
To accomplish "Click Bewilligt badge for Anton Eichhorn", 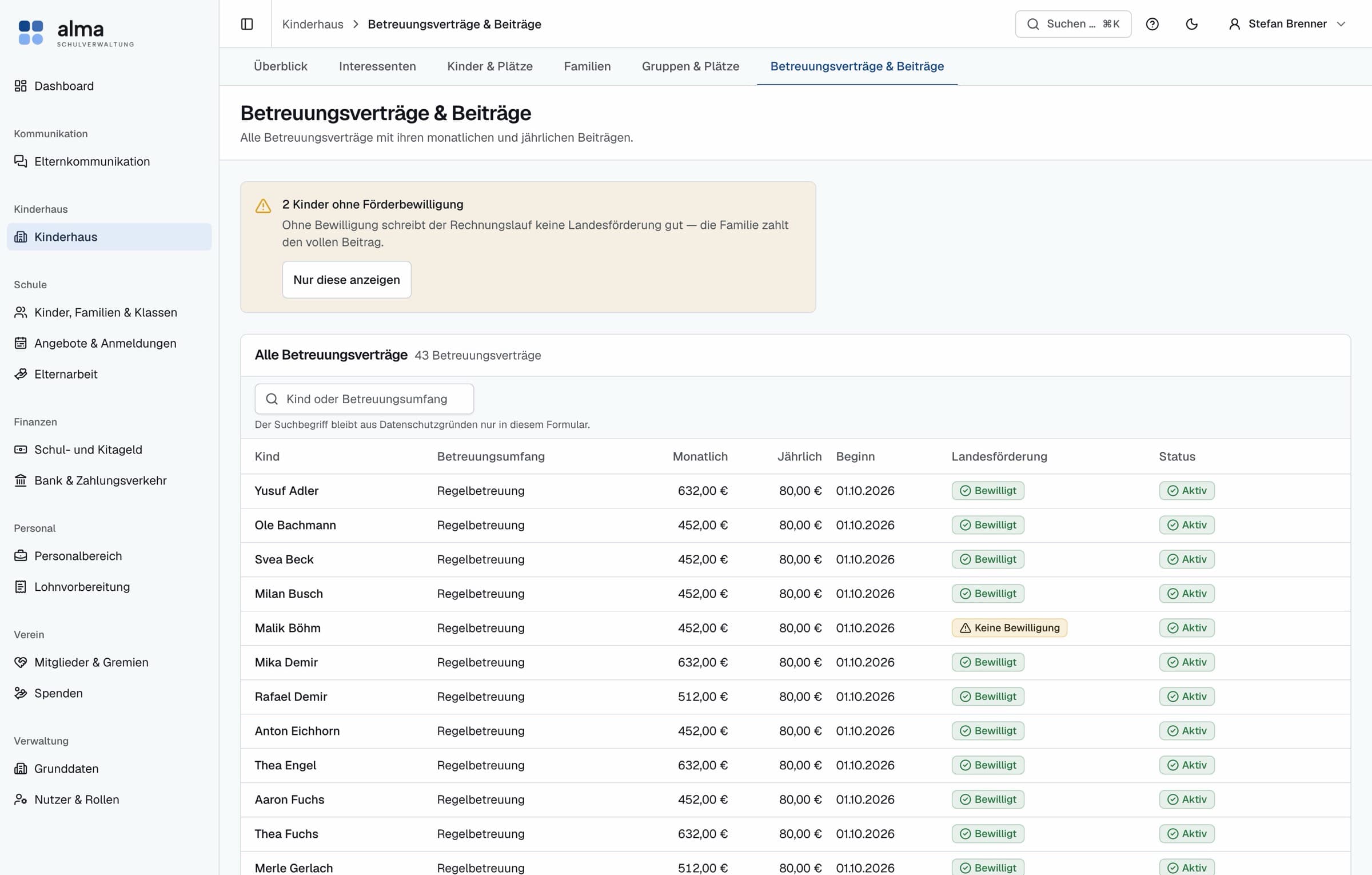I will point(988,731).
